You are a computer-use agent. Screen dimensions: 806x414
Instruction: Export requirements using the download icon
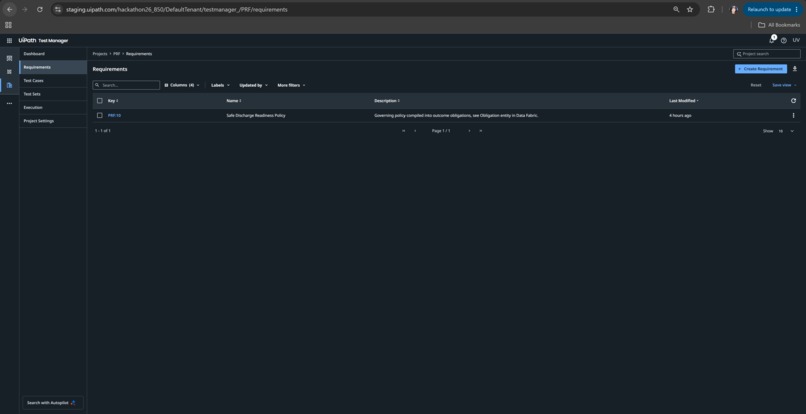(795, 69)
